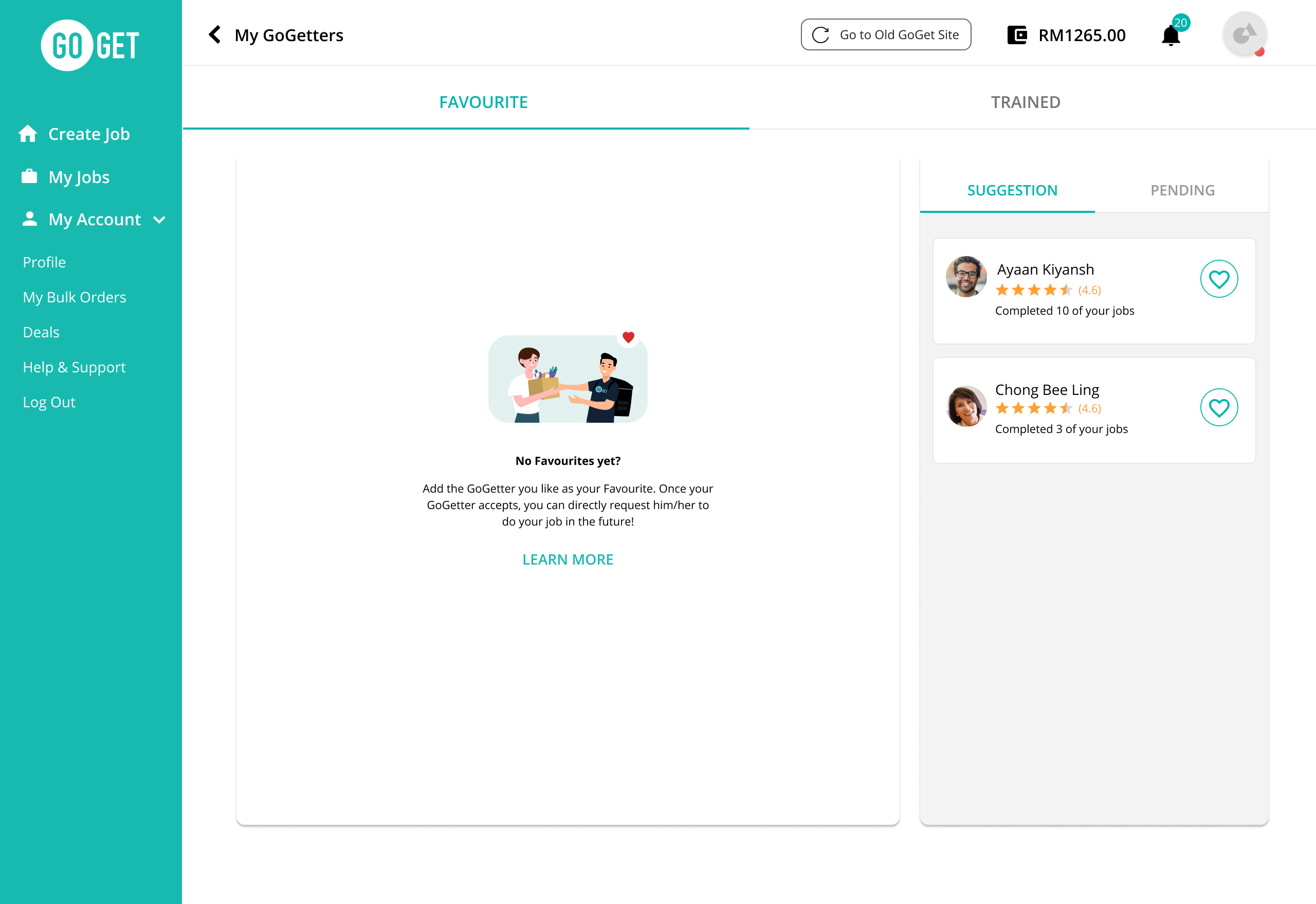Click the notification count badge 20
Image resolution: width=1316 pixels, height=904 pixels.
[x=1181, y=23]
